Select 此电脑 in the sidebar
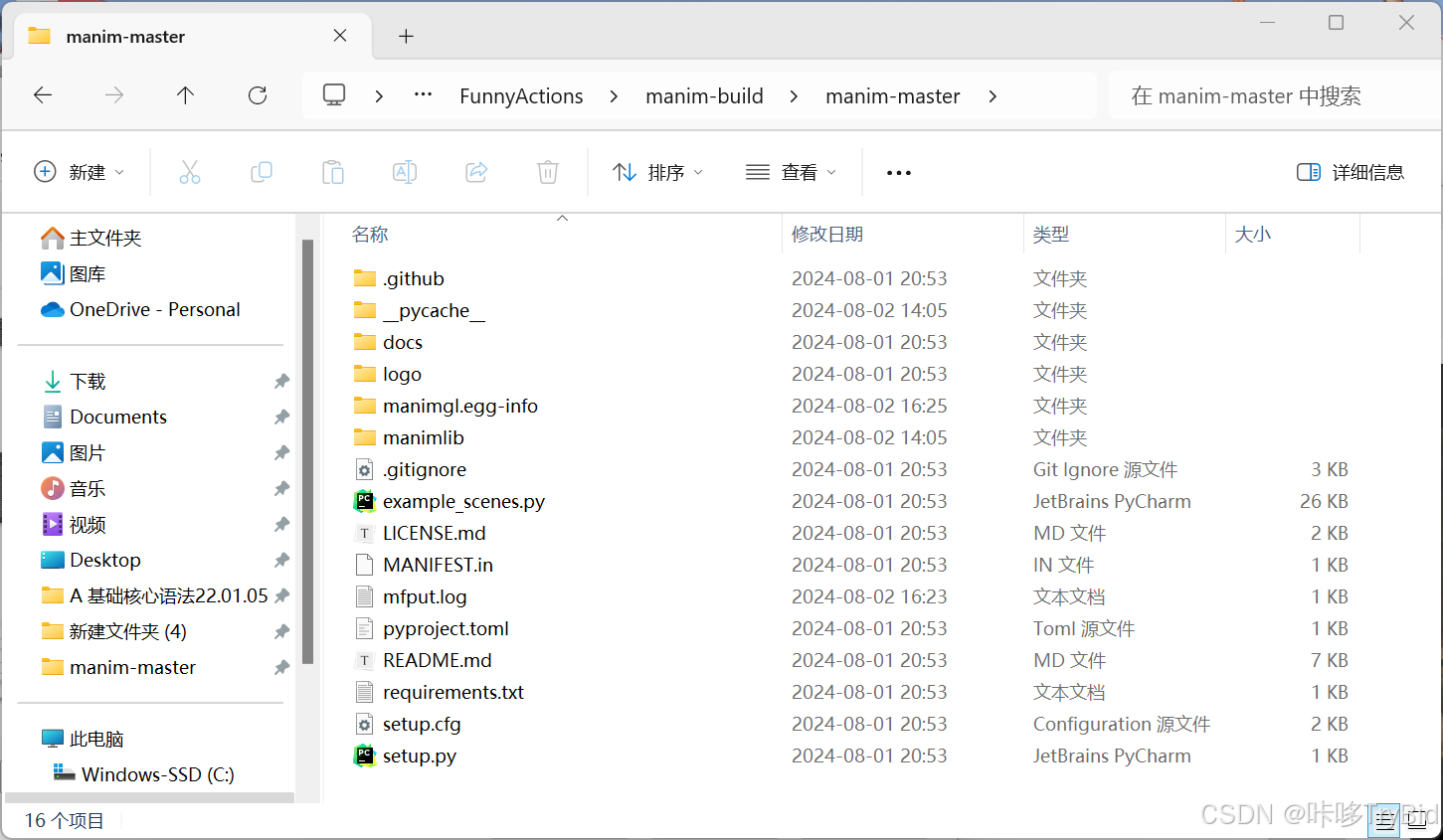The image size is (1443, 840). coord(83,739)
